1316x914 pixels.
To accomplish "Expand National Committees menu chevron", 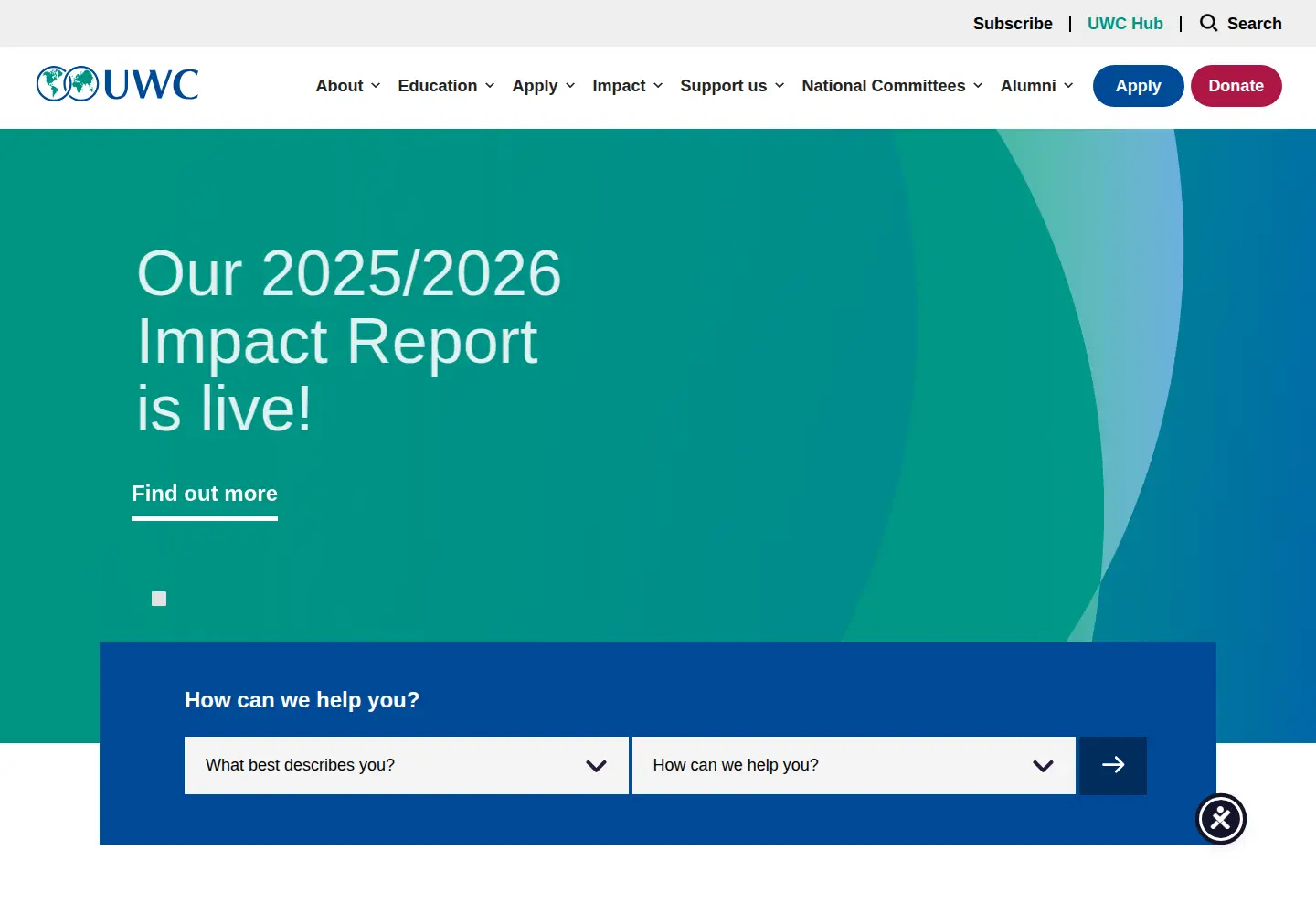I will tap(978, 86).
